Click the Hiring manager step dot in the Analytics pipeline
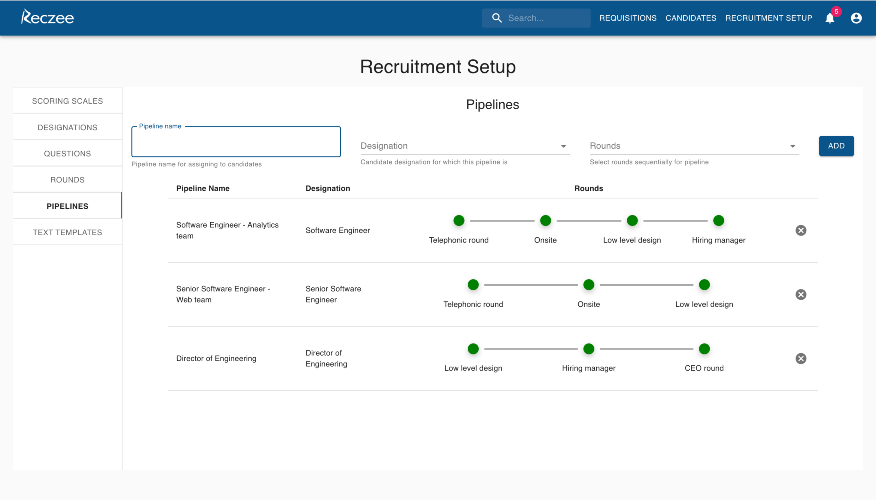Image resolution: width=876 pixels, height=500 pixels. pos(718,221)
